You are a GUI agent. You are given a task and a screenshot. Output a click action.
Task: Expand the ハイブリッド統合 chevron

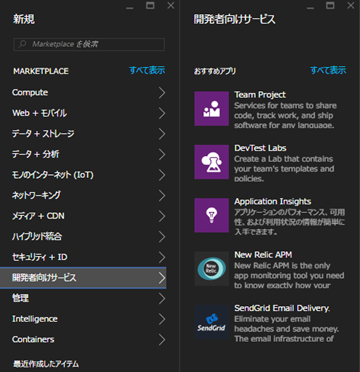coord(162,237)
